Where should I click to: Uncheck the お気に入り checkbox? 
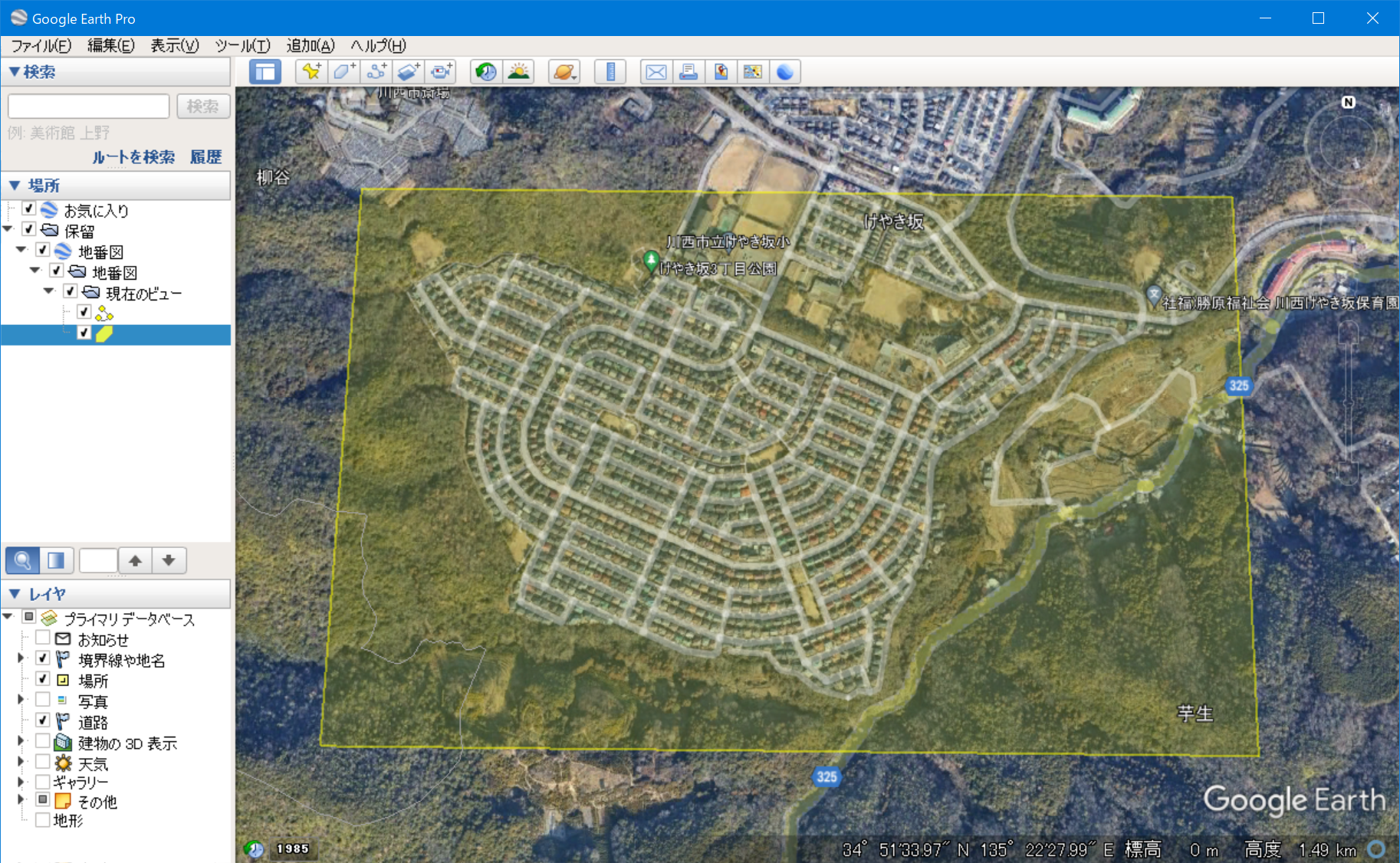pos(29,208)
